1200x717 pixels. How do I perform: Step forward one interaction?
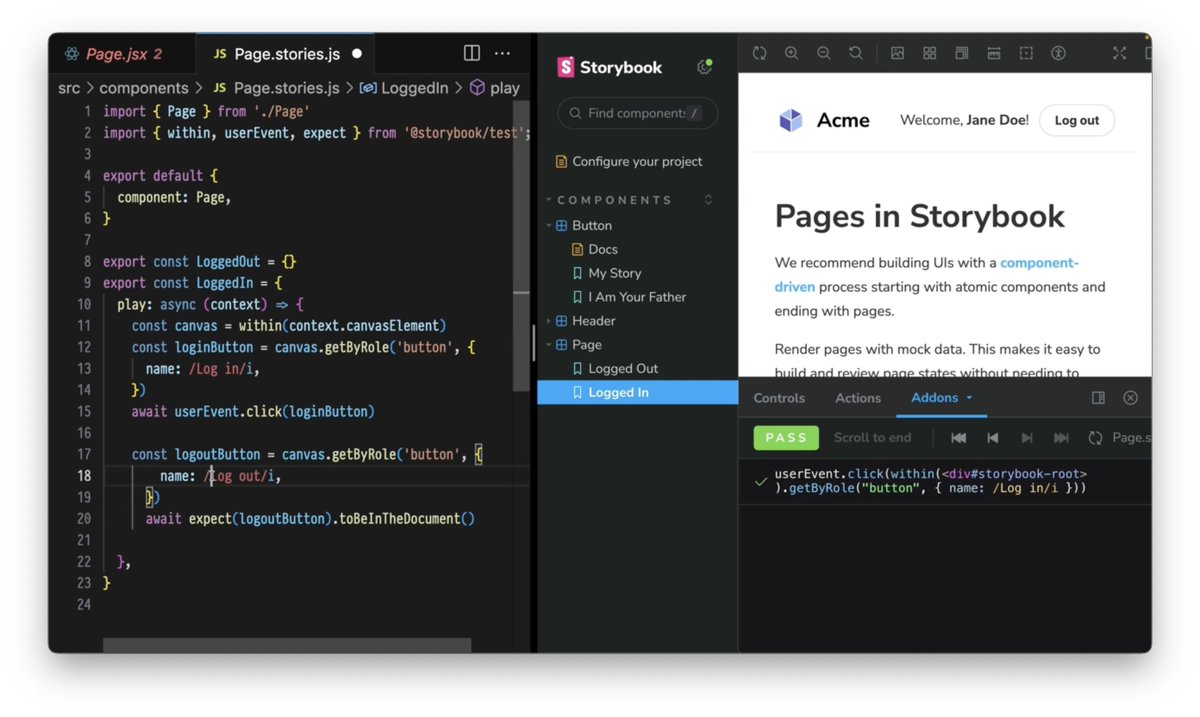(1027, 438)
